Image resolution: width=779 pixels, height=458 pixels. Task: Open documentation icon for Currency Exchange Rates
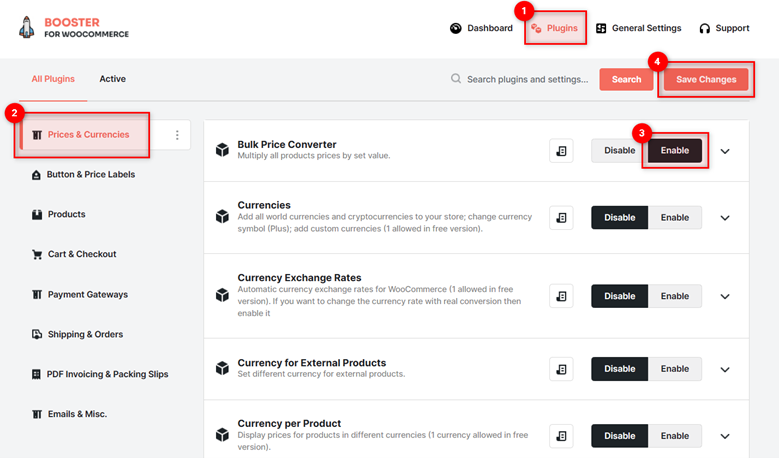[561, 296]
